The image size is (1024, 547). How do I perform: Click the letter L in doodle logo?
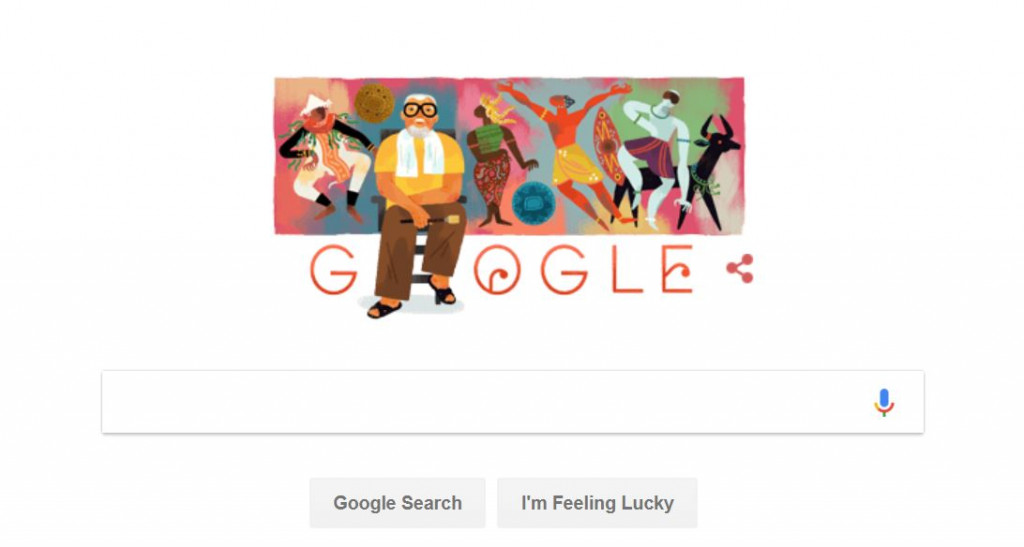[x=628, y=269]
